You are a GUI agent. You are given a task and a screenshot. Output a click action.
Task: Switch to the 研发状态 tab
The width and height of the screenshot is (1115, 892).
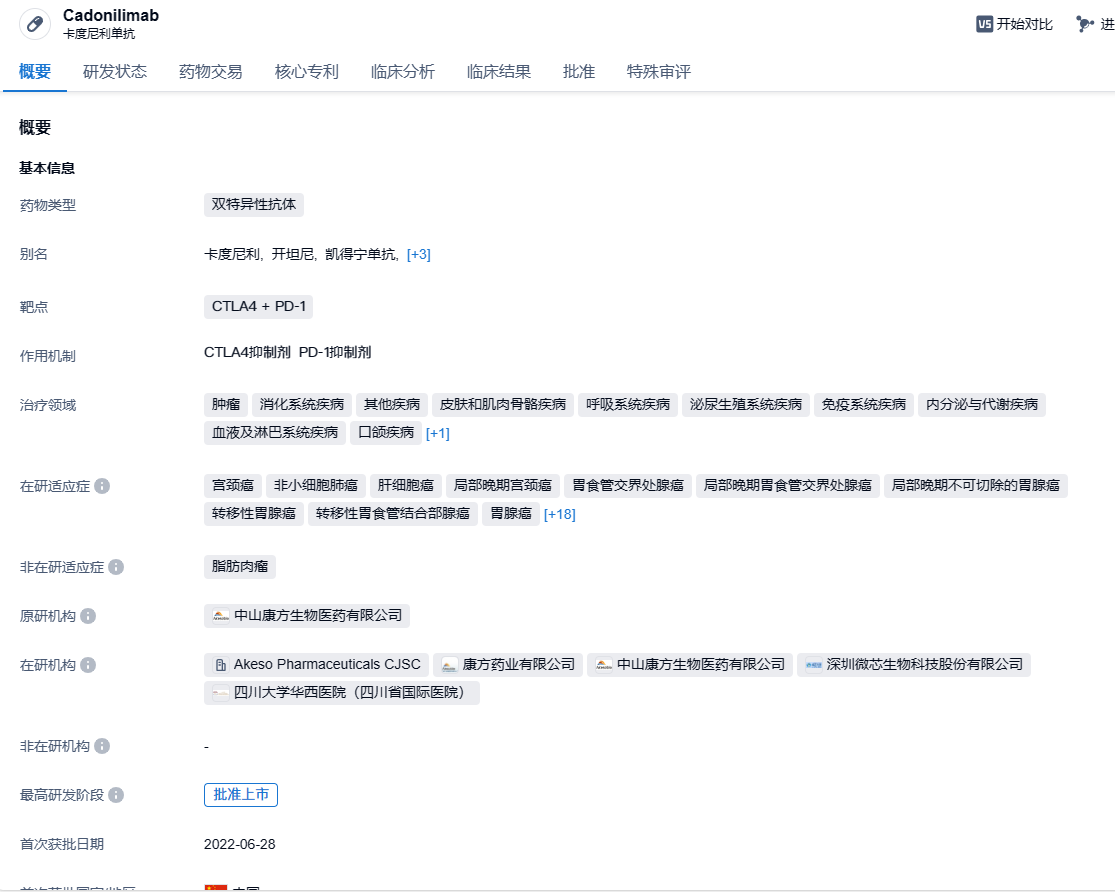click(115, 72)
